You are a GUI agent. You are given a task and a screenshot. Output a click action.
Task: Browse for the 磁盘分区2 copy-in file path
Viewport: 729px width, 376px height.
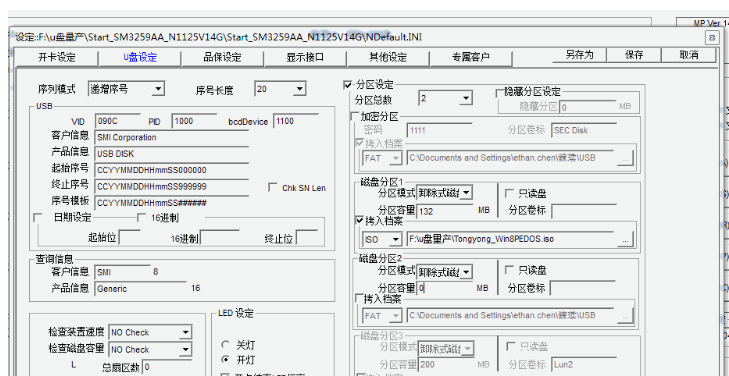625,316
